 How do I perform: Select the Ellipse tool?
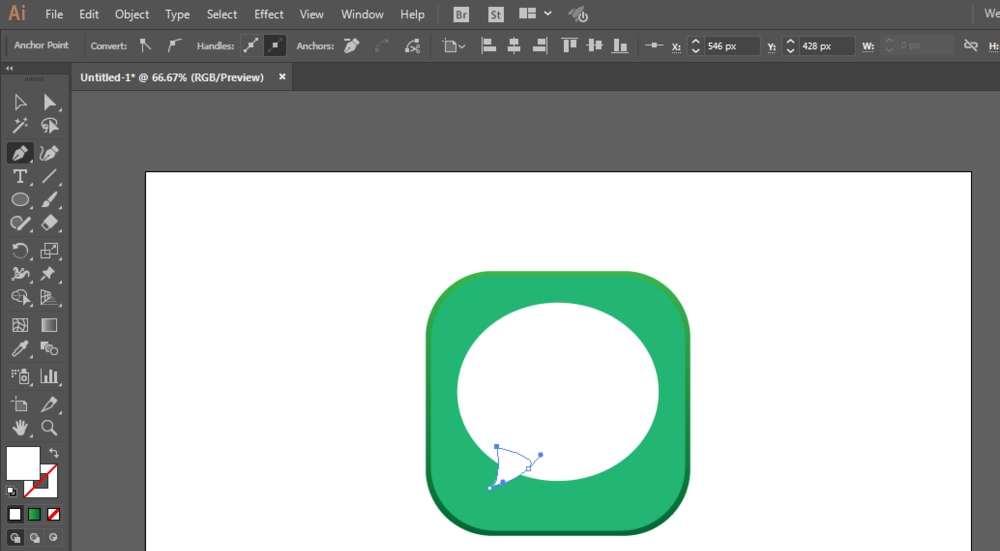coord(20,200)
